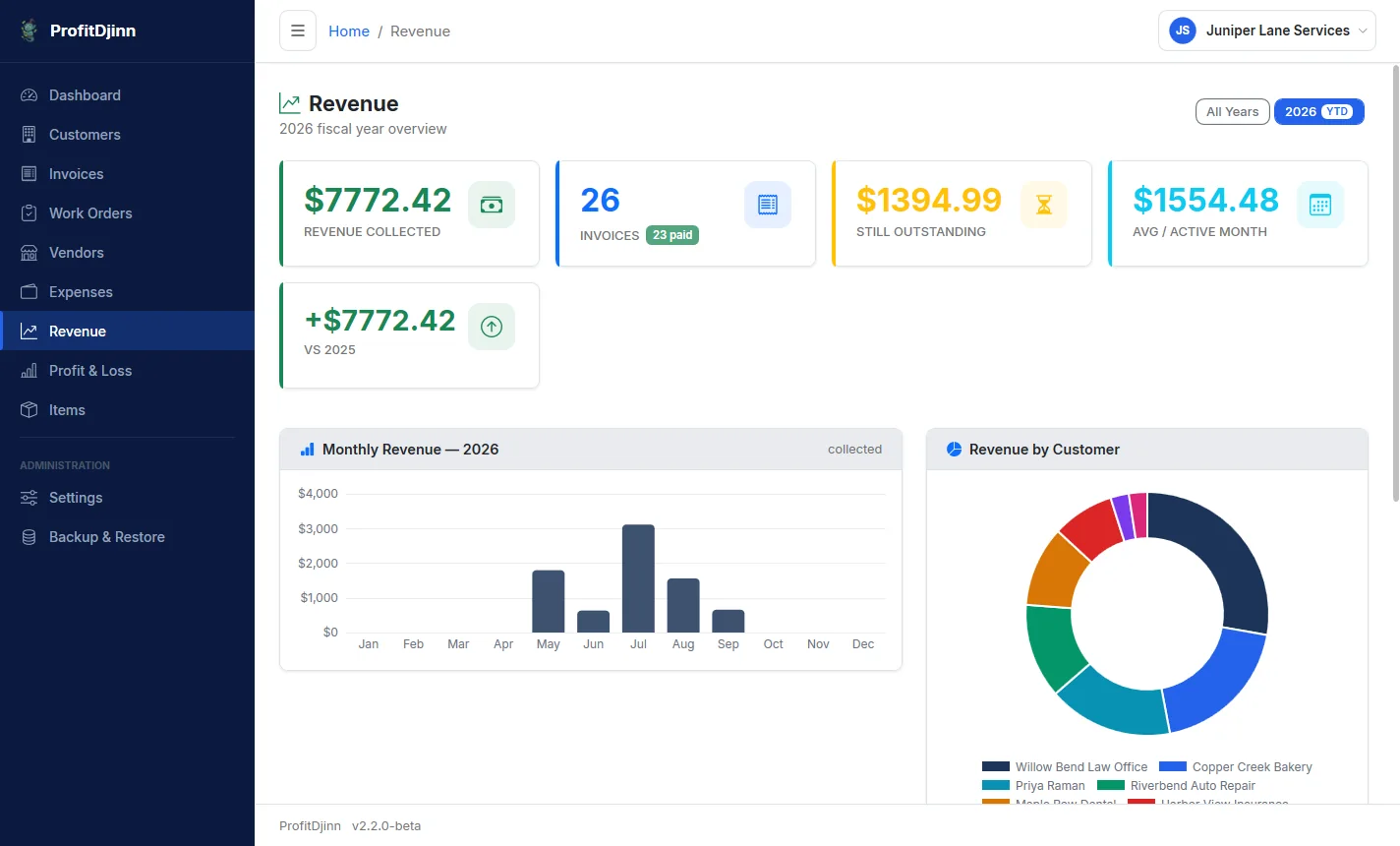This screenshot has width=1400, height=846.
Task: Click the calendar icon on Avg / Active Month card
Action: (1320, 205)
